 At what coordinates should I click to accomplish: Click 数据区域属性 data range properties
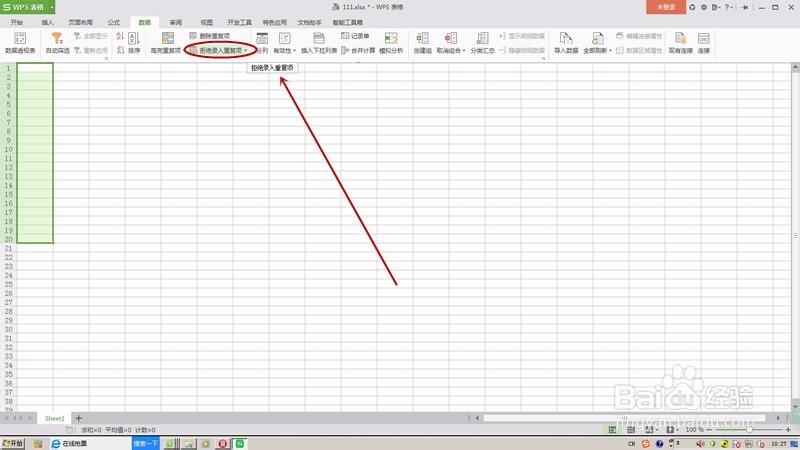tap(639, 50)
